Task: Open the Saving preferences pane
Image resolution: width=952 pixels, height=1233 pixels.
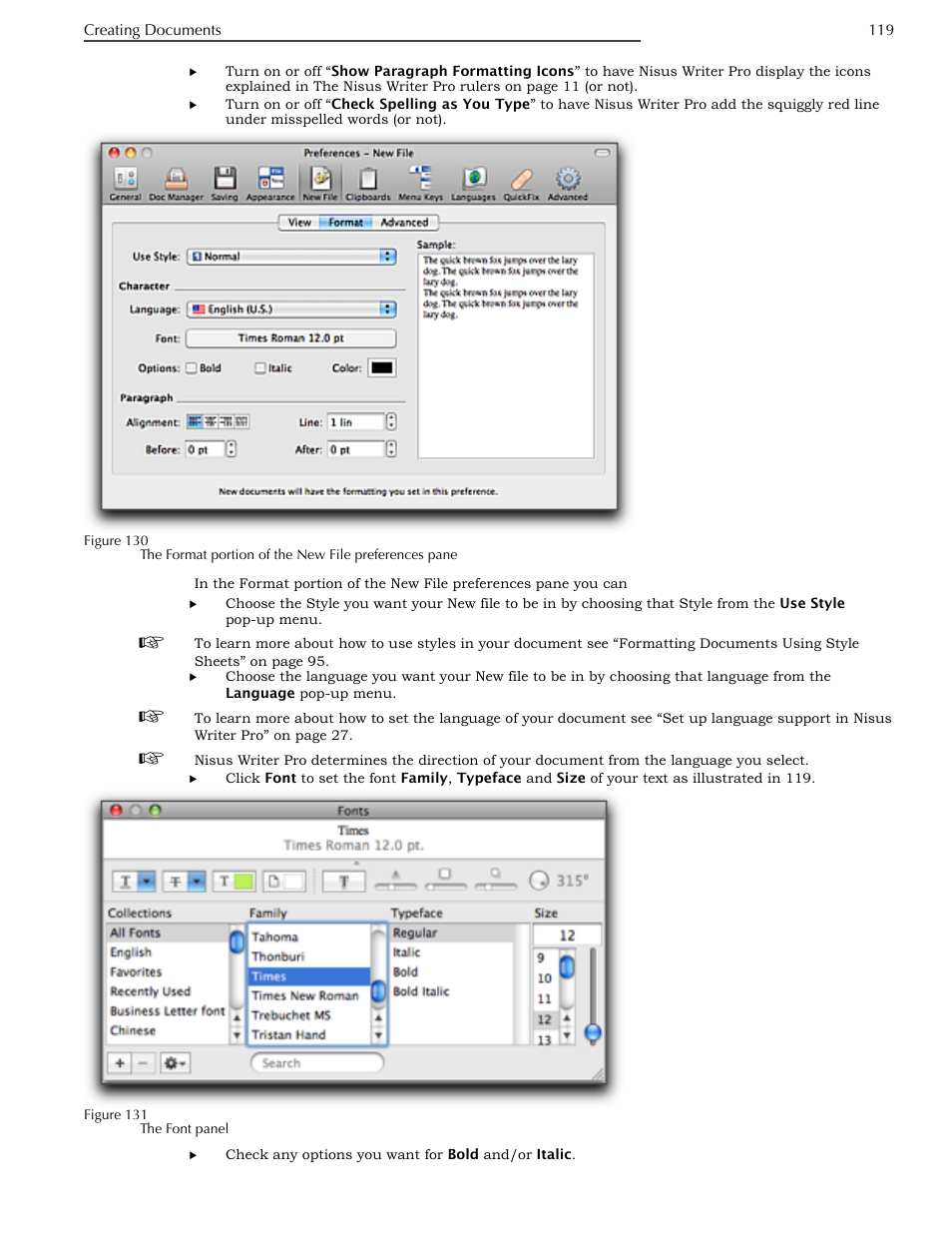Action: pos(225,184)
